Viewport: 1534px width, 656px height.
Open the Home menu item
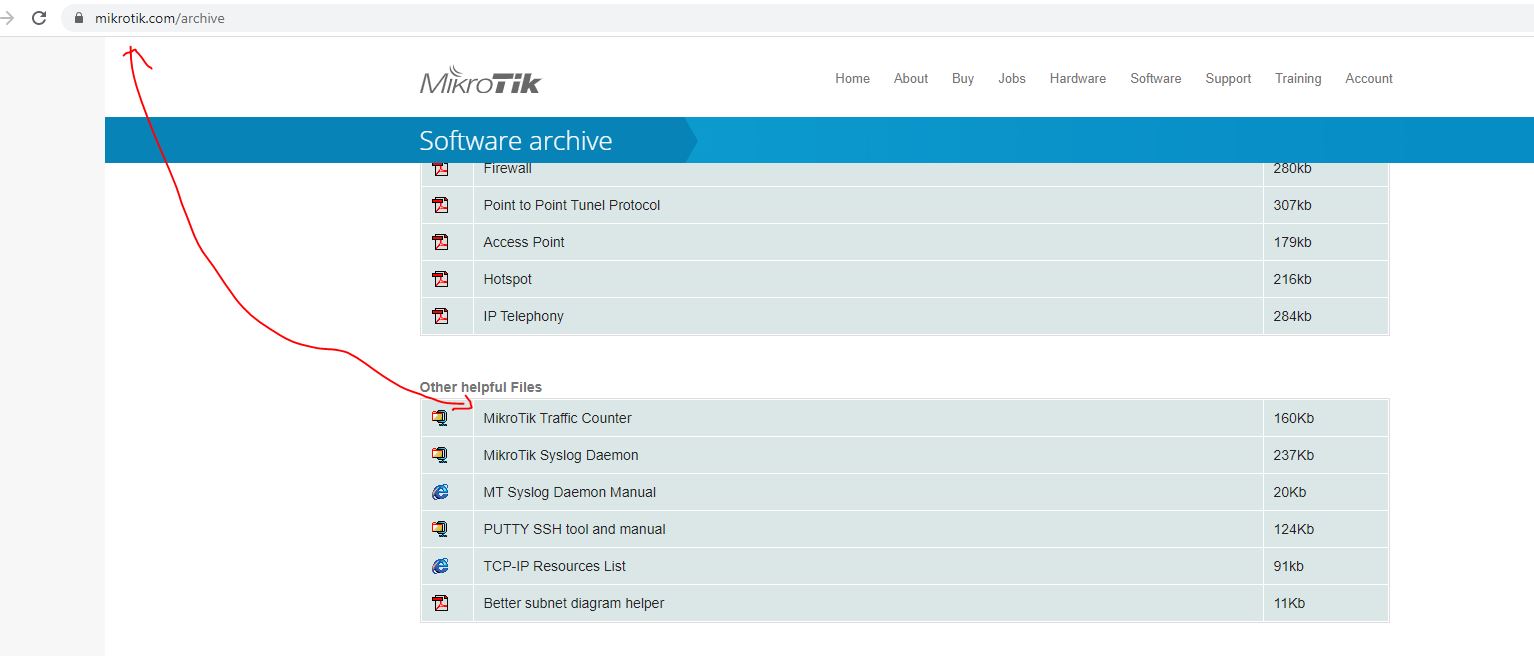[x=852, y=78]
